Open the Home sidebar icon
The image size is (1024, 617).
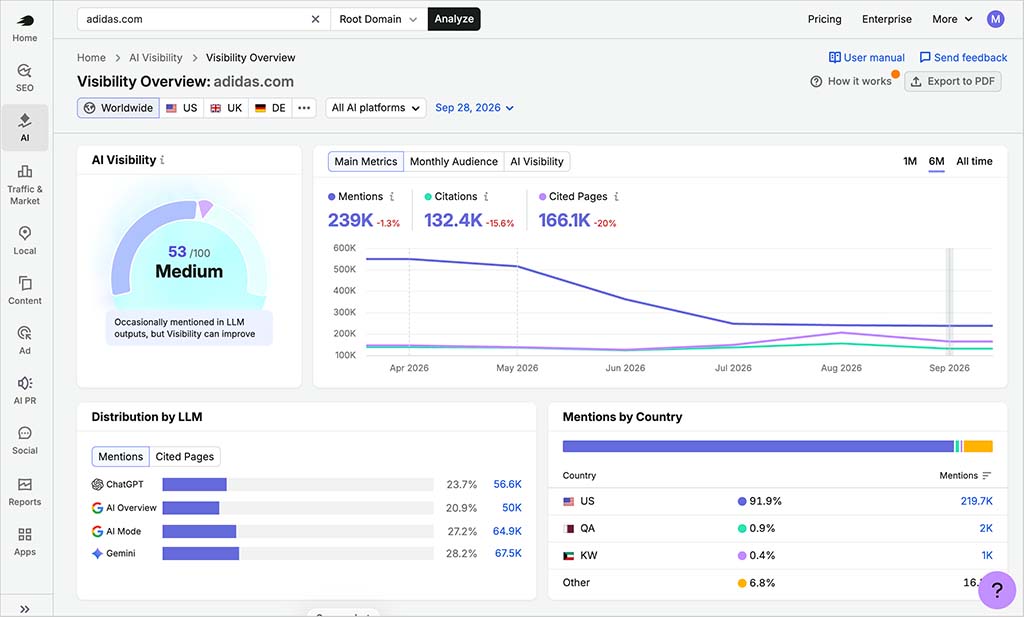[25, 28]
